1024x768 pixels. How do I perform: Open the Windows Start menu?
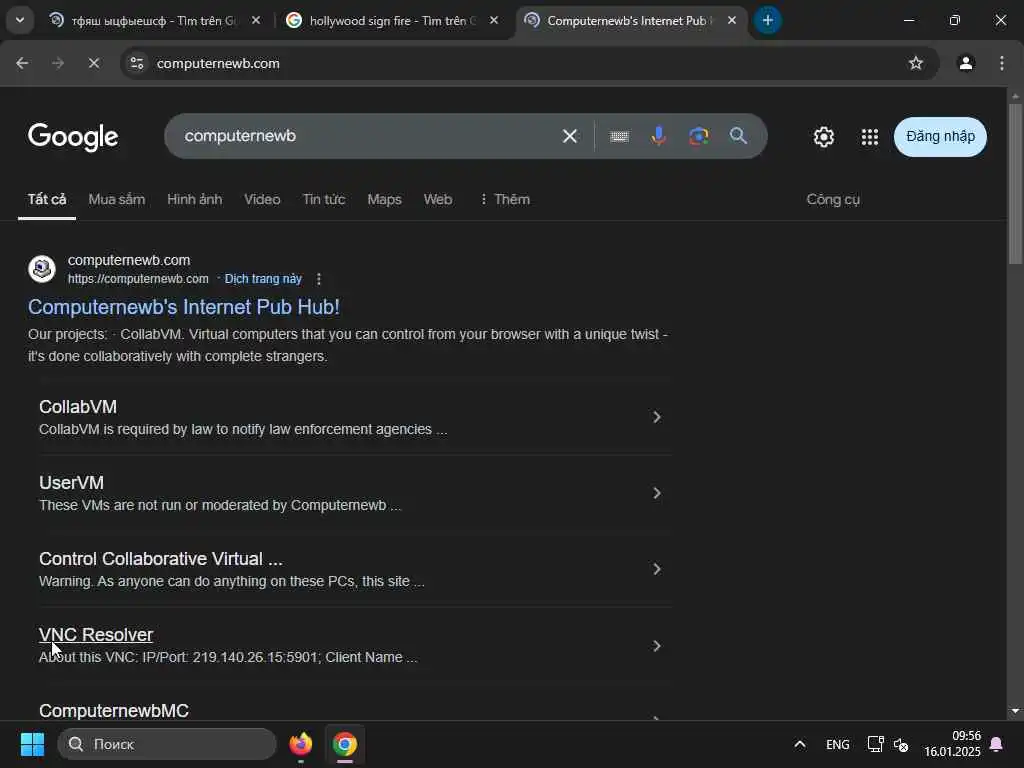pos(32,744)
